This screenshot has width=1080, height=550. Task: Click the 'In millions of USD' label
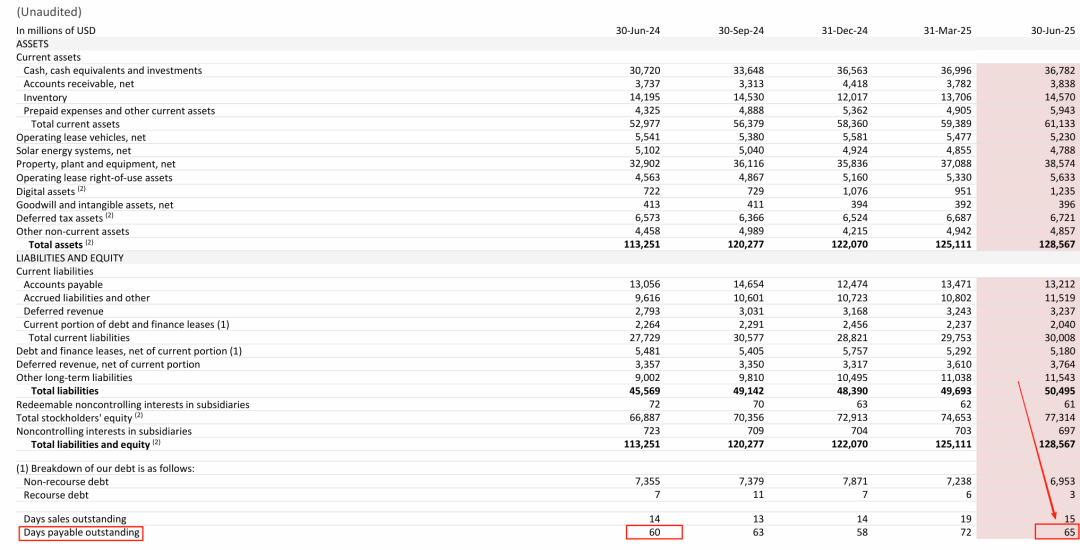click(x=56, y=30)
